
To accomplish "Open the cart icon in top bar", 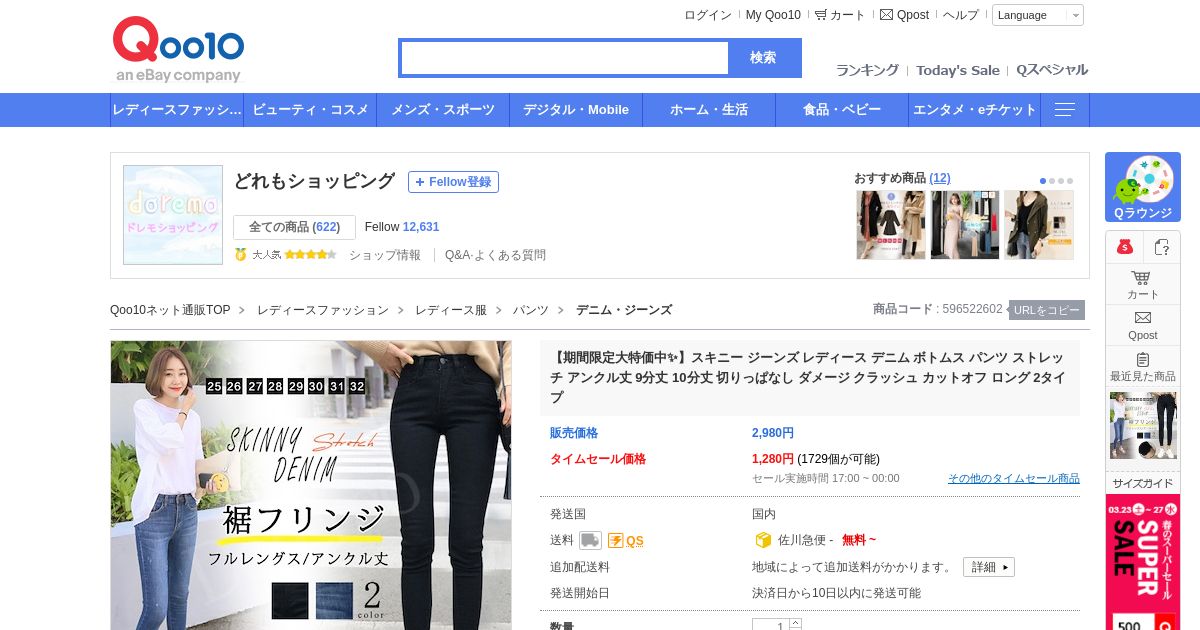I will [x=821, y=15].
